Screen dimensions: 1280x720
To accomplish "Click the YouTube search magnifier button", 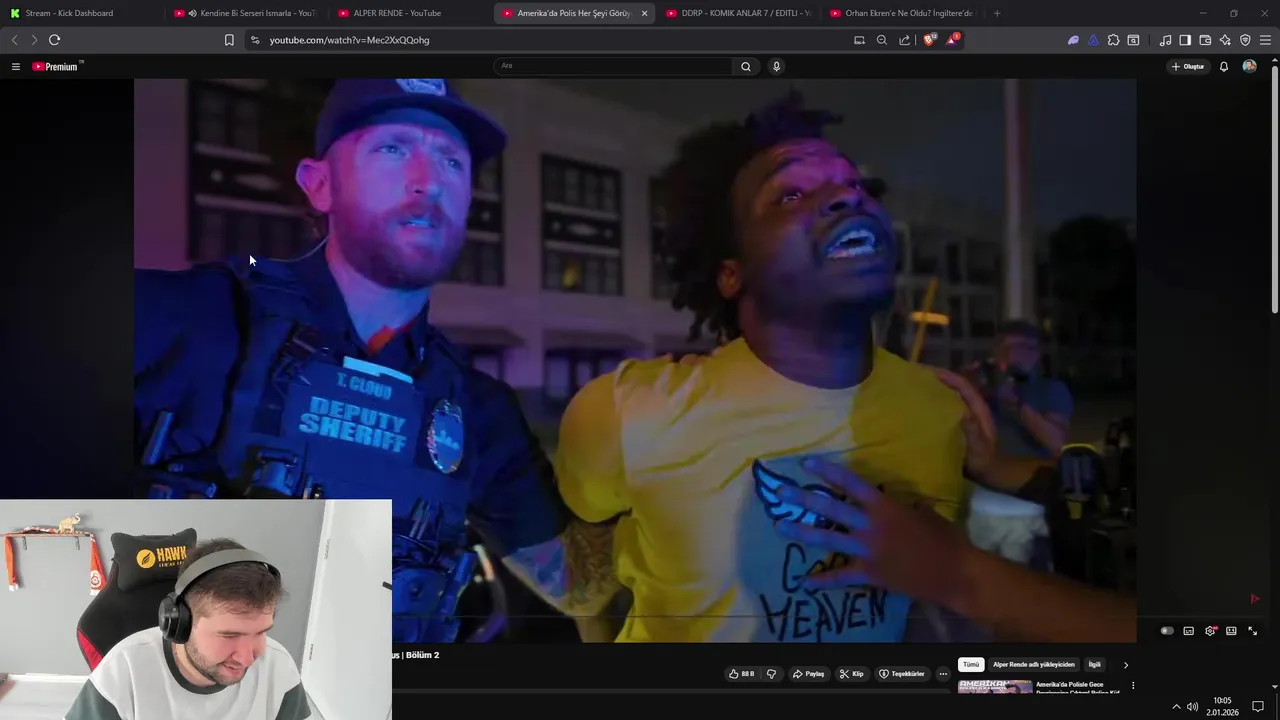I will [745, 67].
